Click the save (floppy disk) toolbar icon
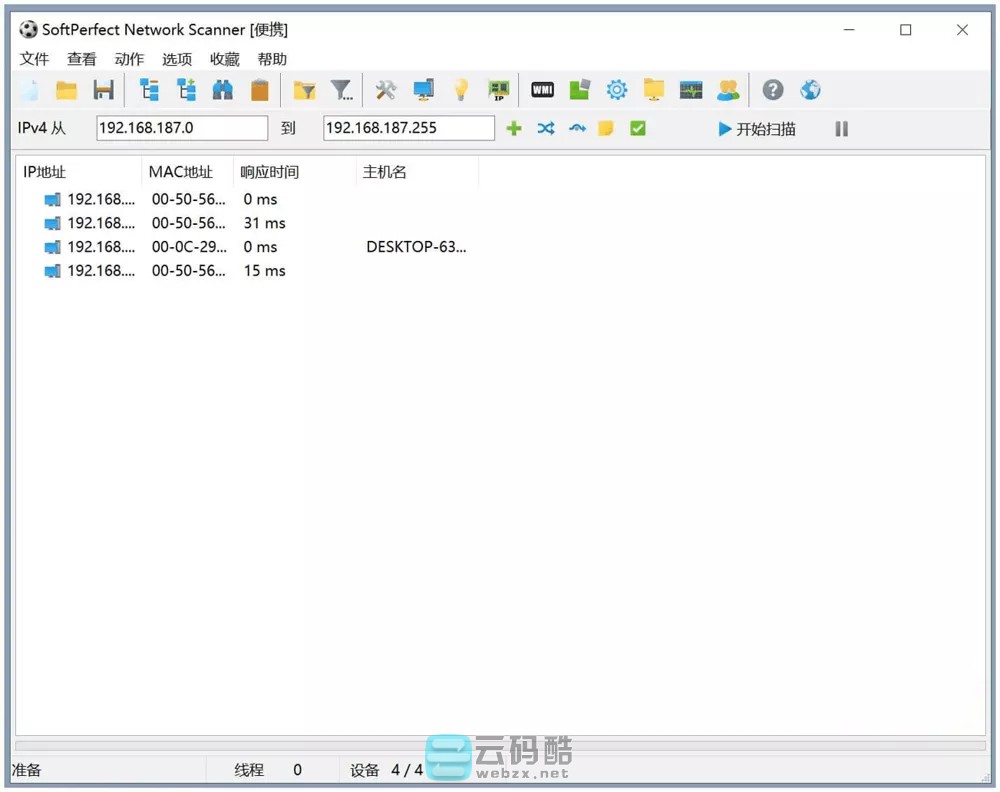 click(x=103, y=91)
